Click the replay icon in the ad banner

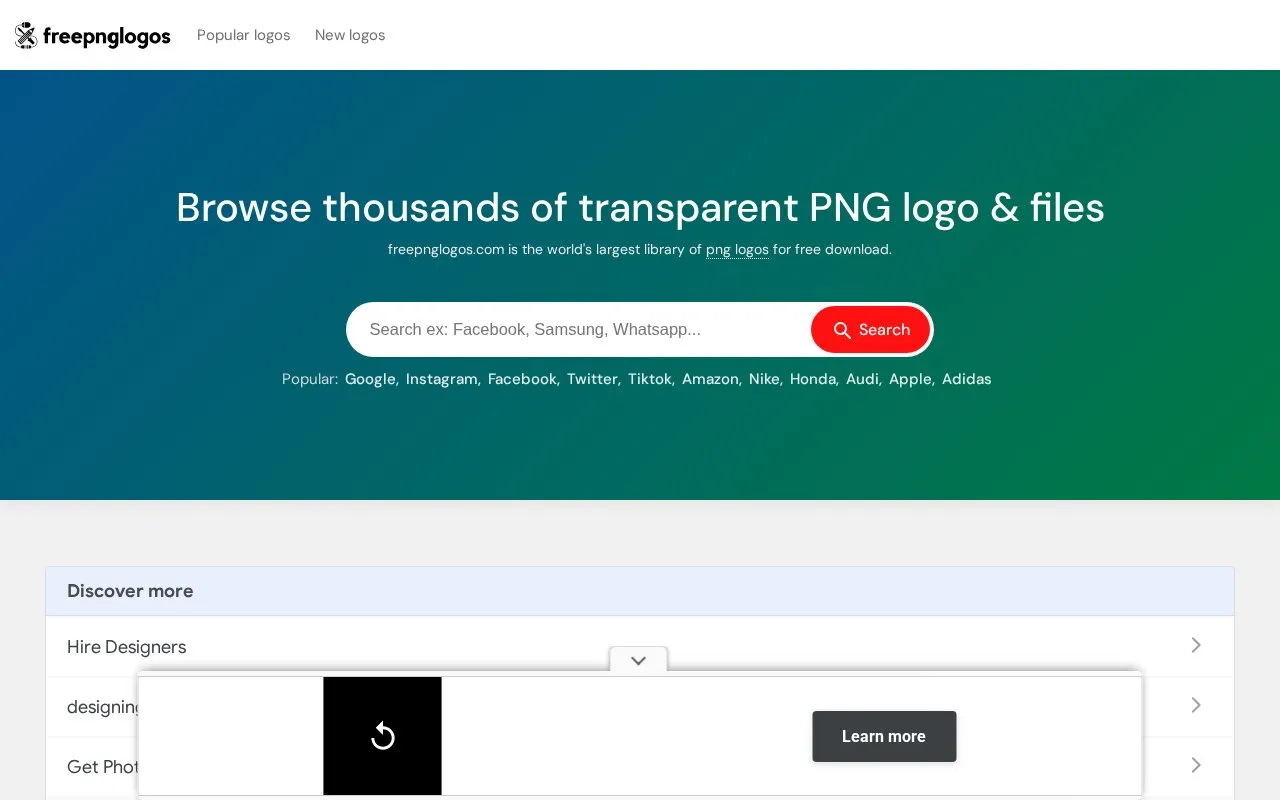coord(382,736)
